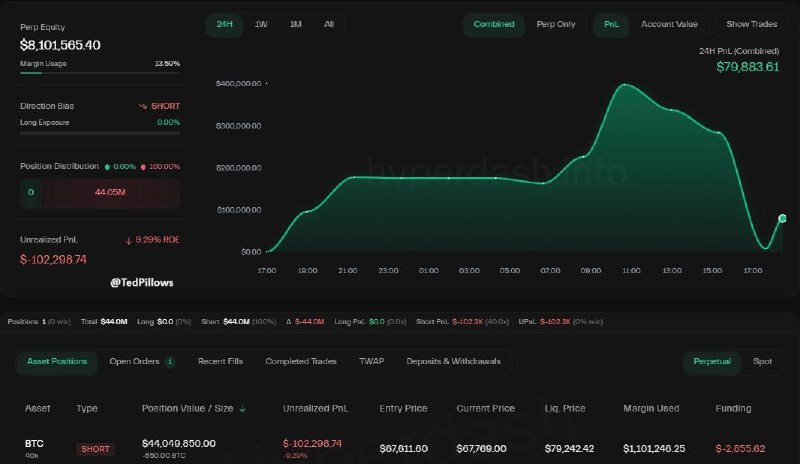Switch to the Spot positions view
Image resolution: width=800 pixels, height=464 pixels.
pyautogui.click(x=762, y=361)
